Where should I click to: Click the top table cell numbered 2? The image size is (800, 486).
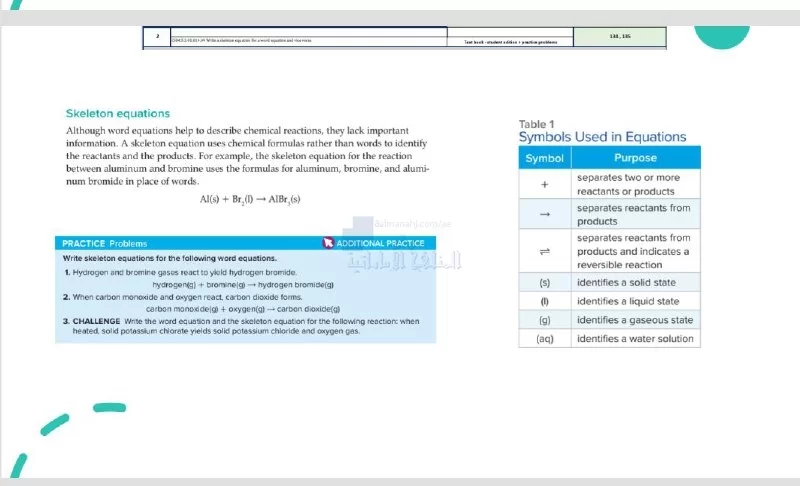[157, 37]
